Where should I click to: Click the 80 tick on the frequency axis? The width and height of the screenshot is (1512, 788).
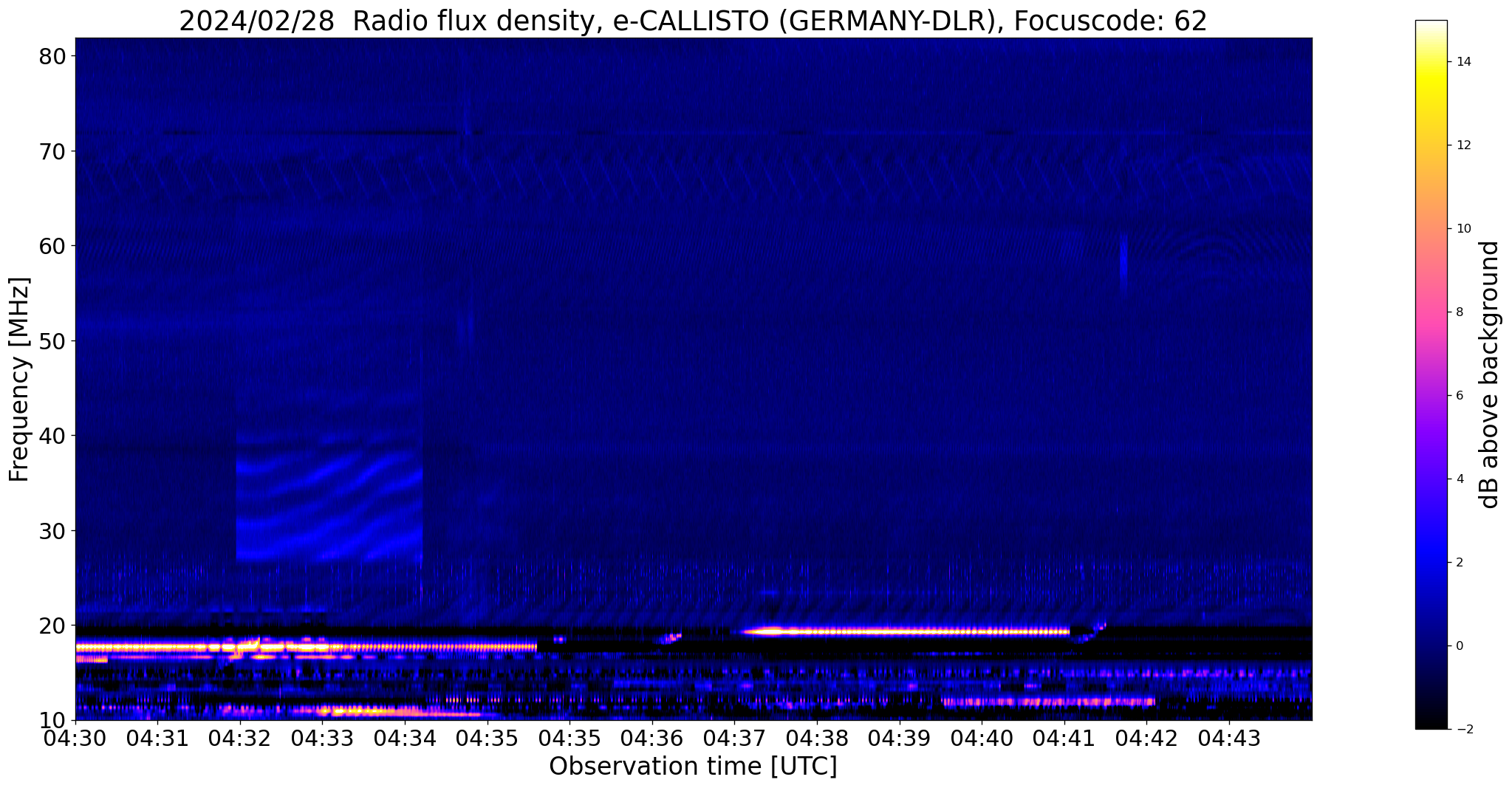[53, 56]
